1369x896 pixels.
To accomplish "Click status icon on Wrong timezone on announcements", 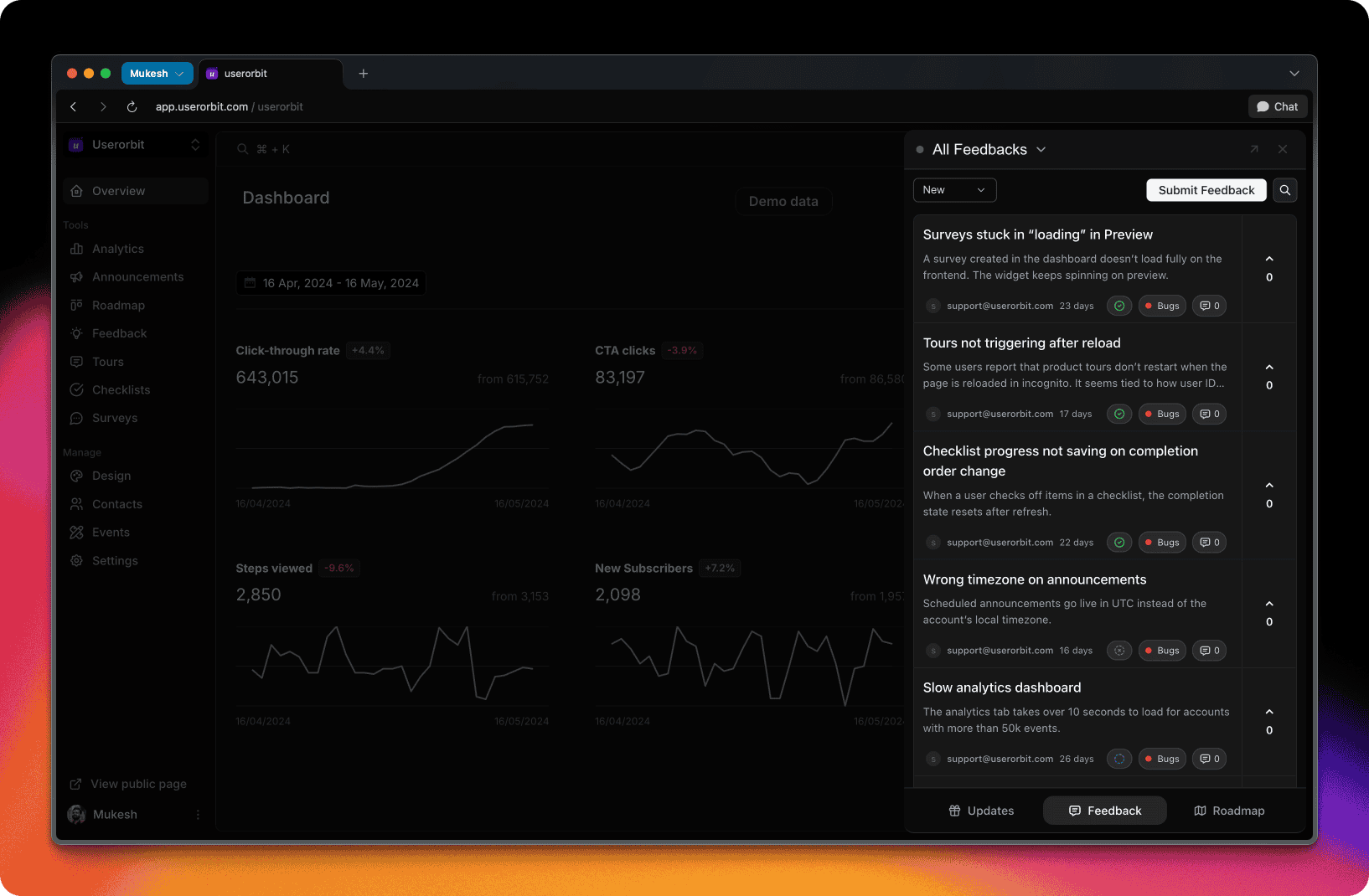I will 1119,651.
